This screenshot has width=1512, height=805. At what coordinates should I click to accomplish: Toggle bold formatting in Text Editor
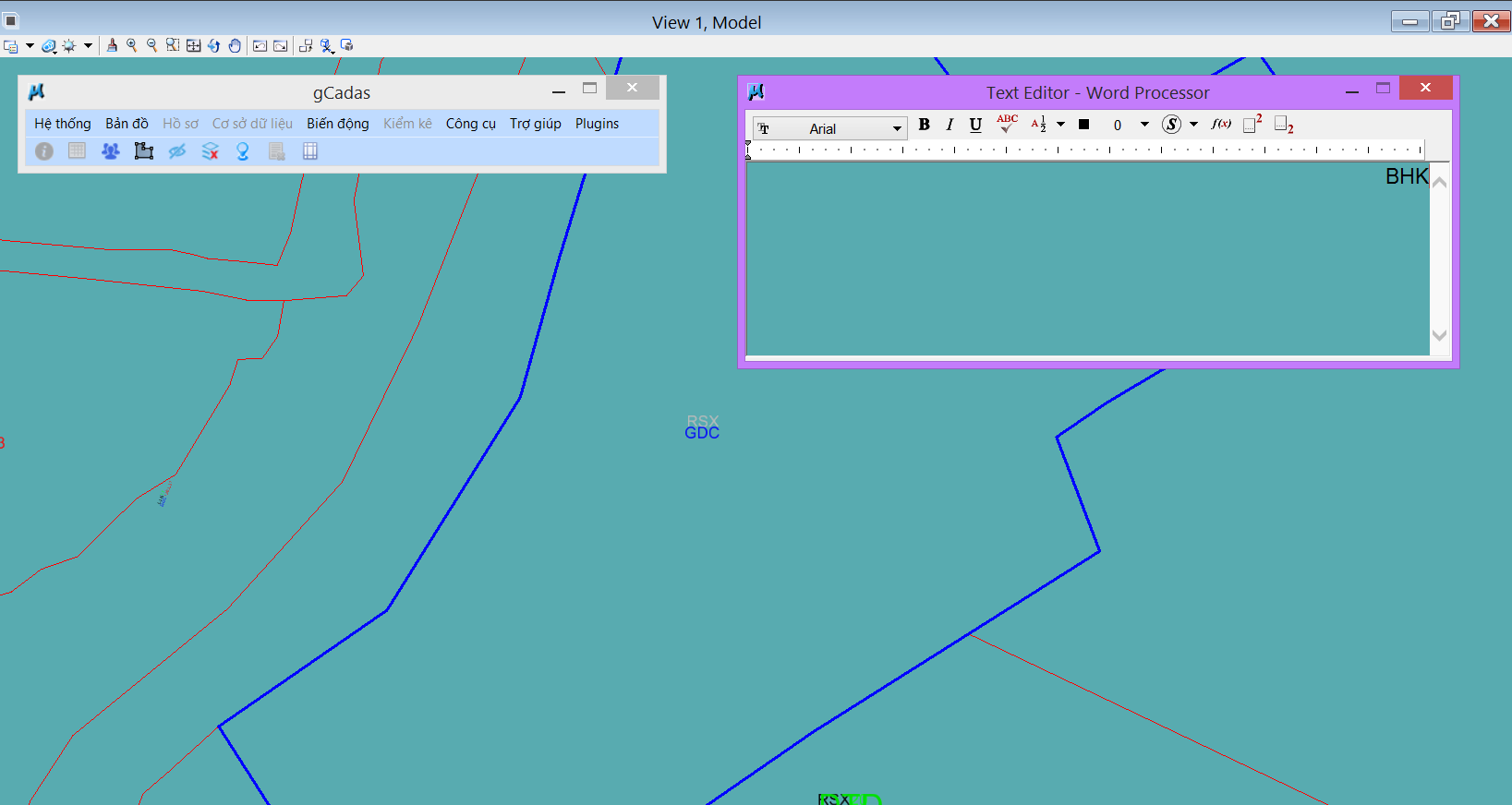pyautogui.click(x=924, y=125)
